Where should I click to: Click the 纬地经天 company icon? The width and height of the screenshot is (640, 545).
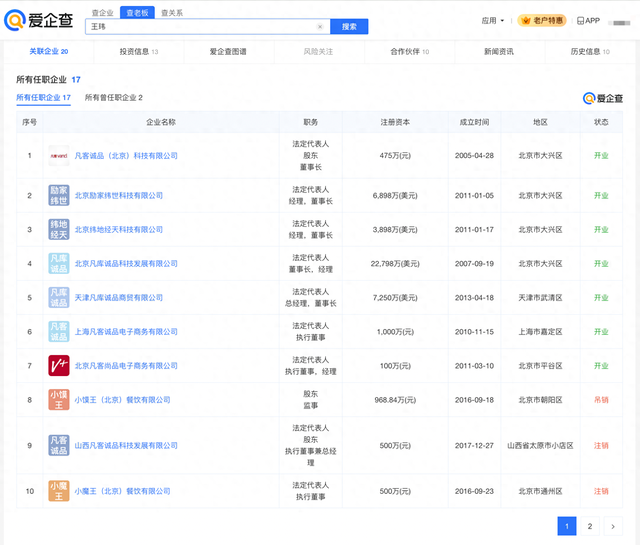pos(59,229)
